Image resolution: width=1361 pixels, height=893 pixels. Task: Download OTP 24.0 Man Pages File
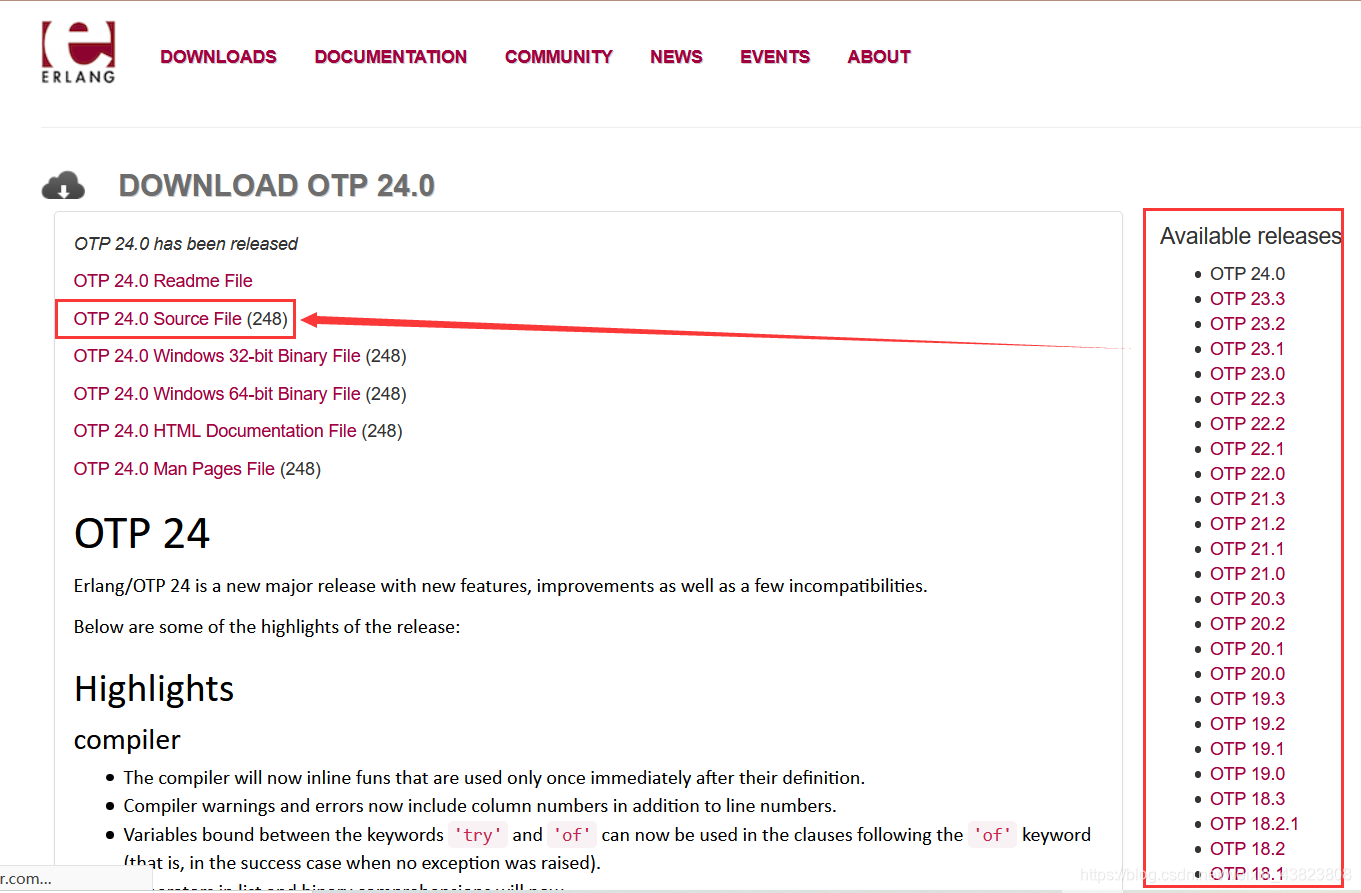click(x=174, y=469)
